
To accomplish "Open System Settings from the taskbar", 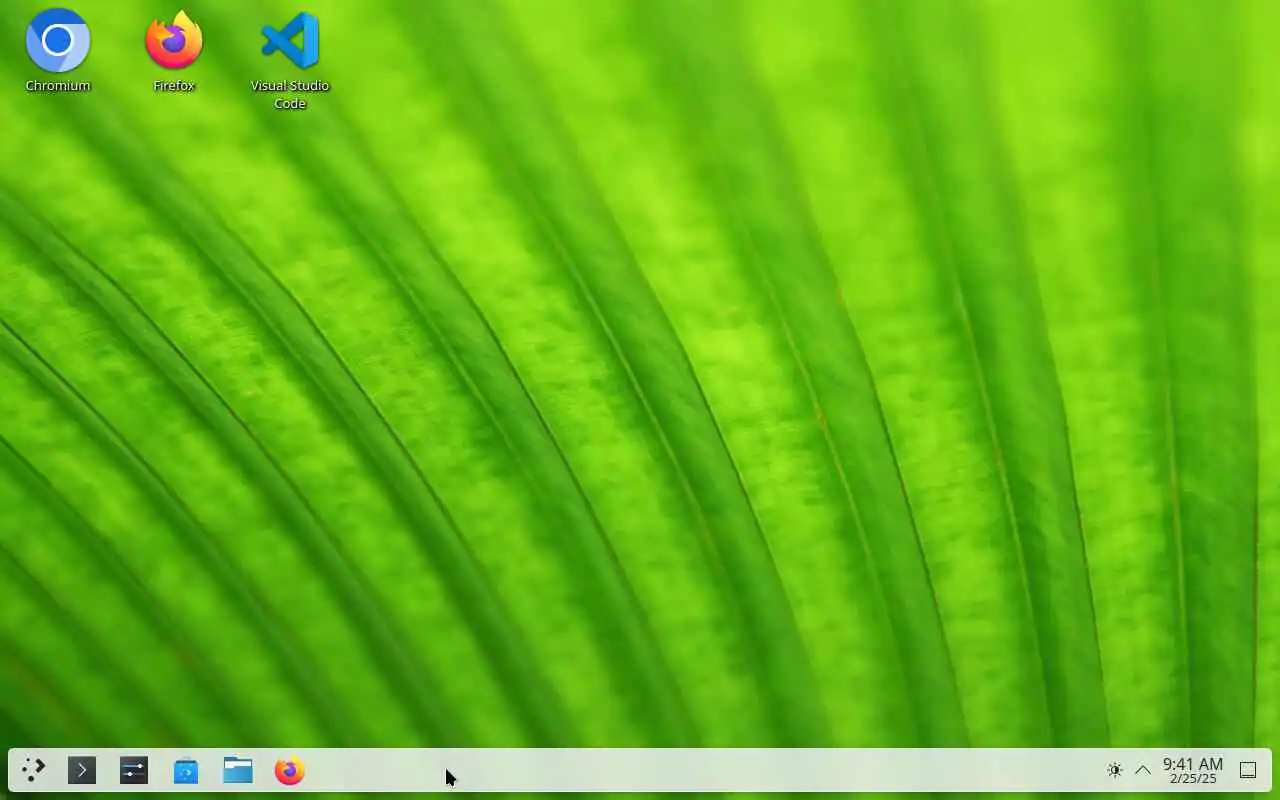I will [x=134, y=770].
